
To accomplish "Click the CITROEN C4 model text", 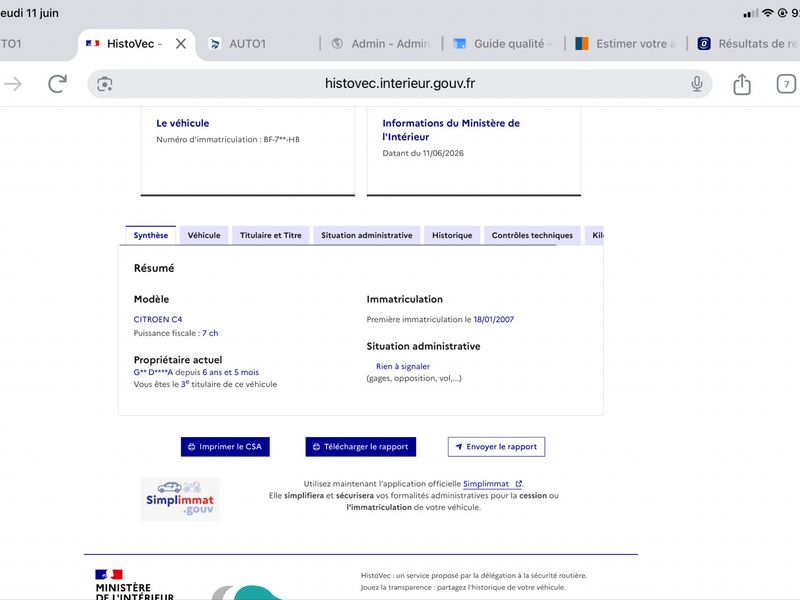I will click(158, 319).
